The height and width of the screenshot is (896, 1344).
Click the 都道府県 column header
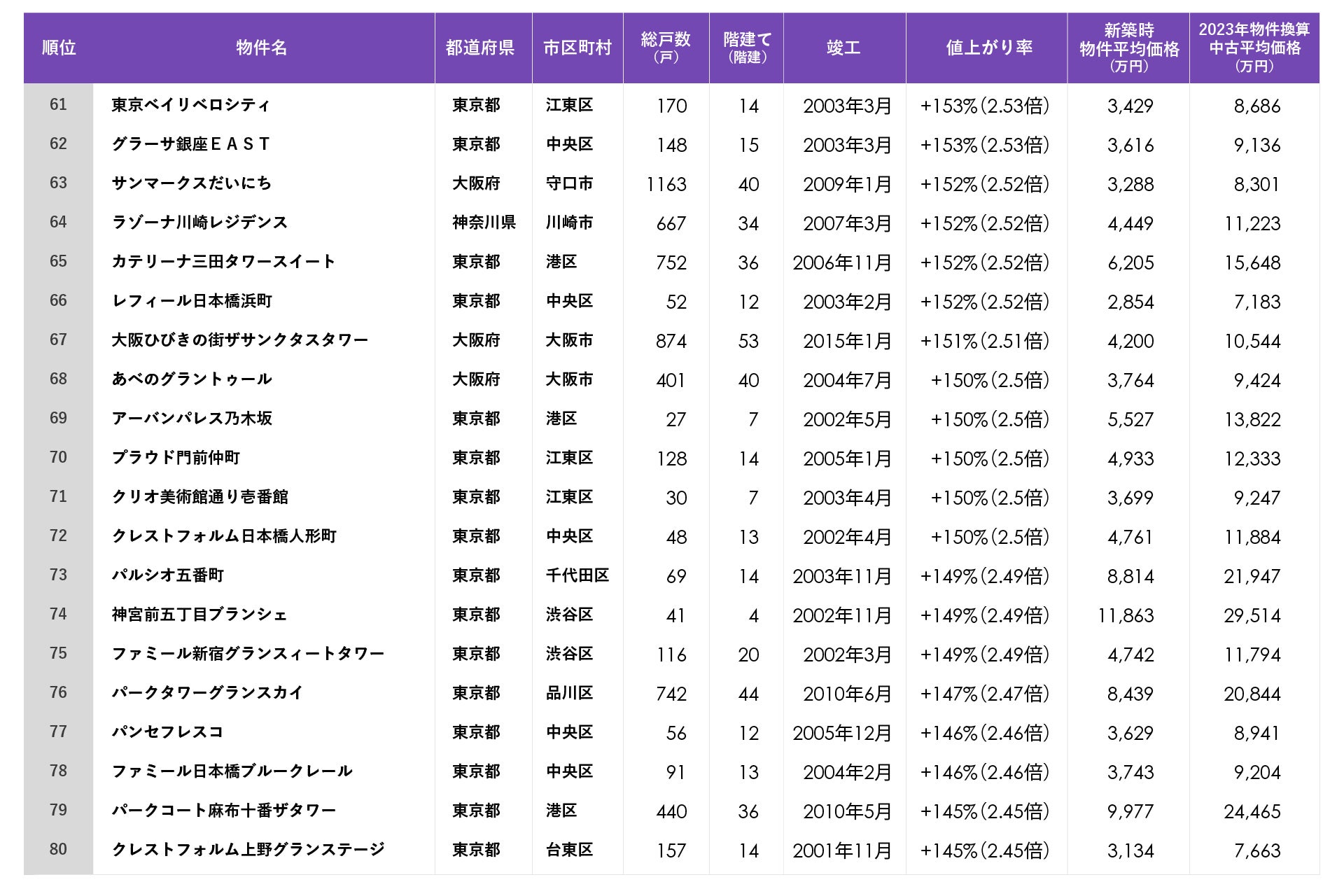click(x=480, y=48)
